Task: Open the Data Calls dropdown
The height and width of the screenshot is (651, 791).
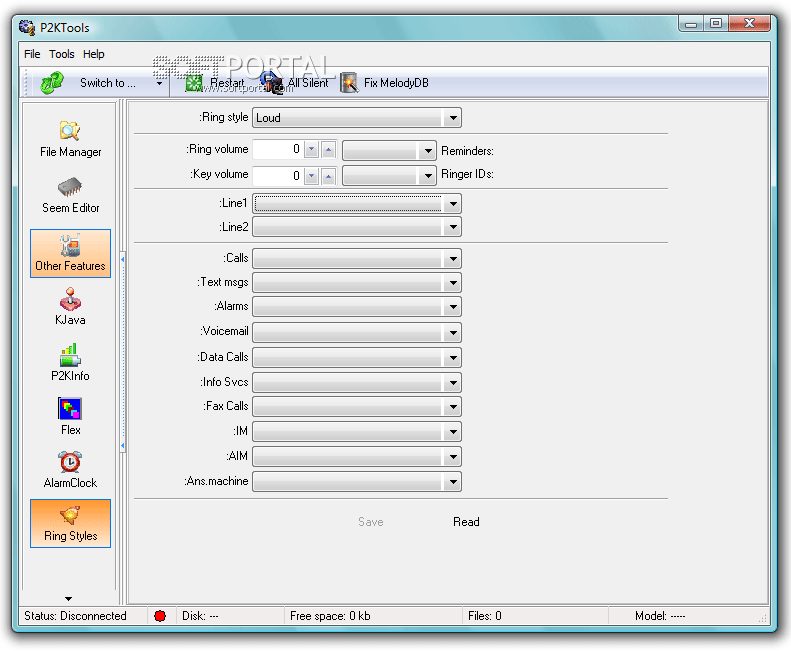Action: pos(357,357)
